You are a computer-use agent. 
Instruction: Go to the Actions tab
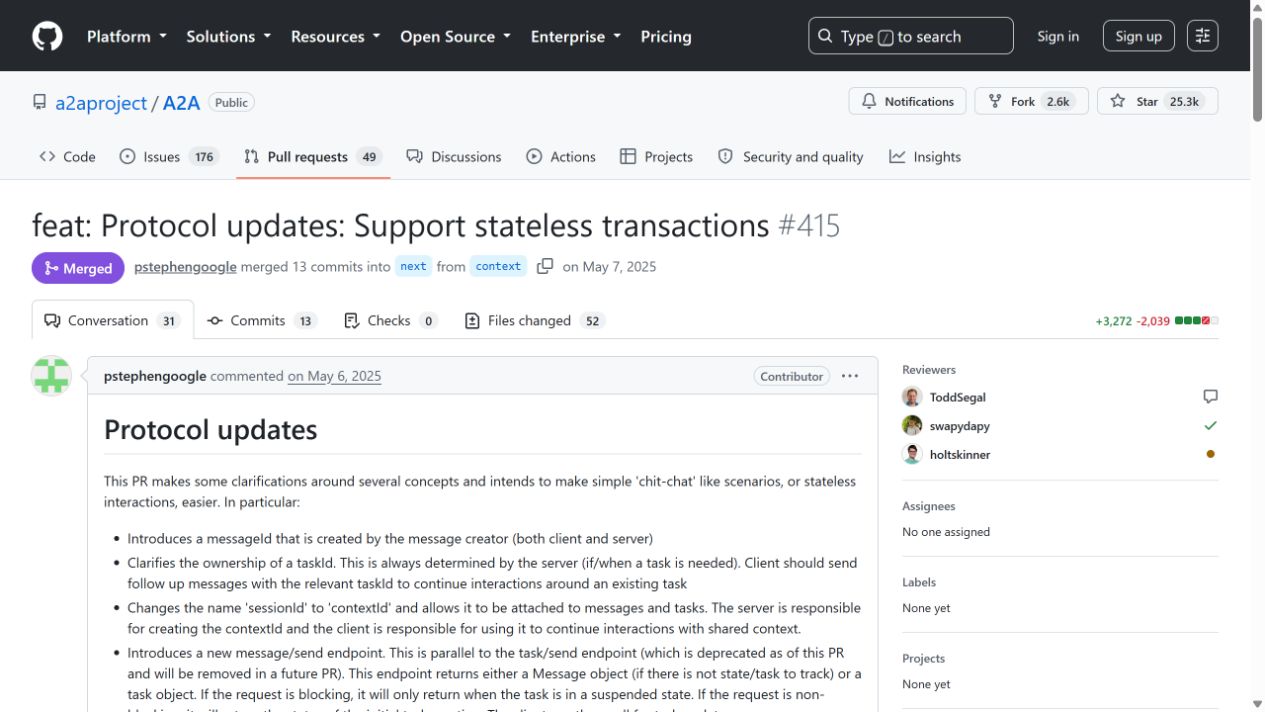pos(561,157)
